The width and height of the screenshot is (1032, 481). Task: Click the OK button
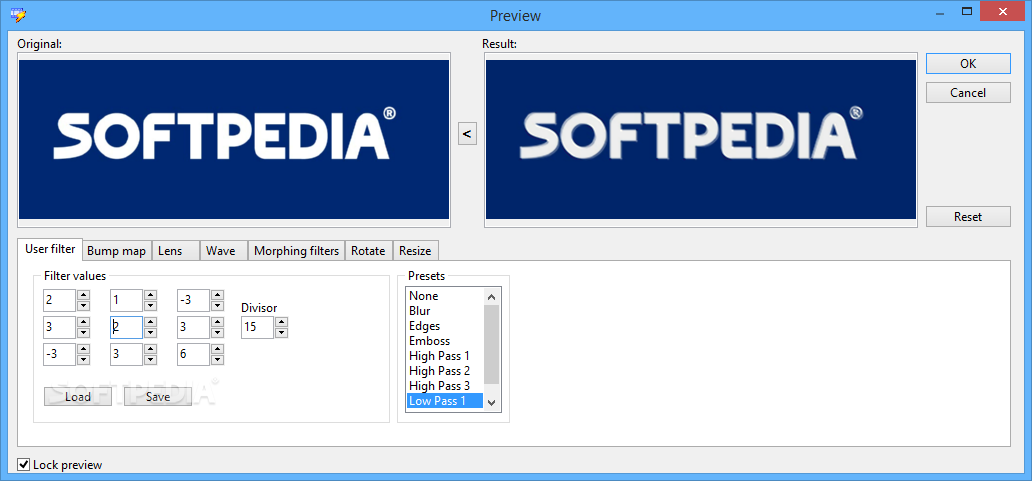click(x=968, y=64)
